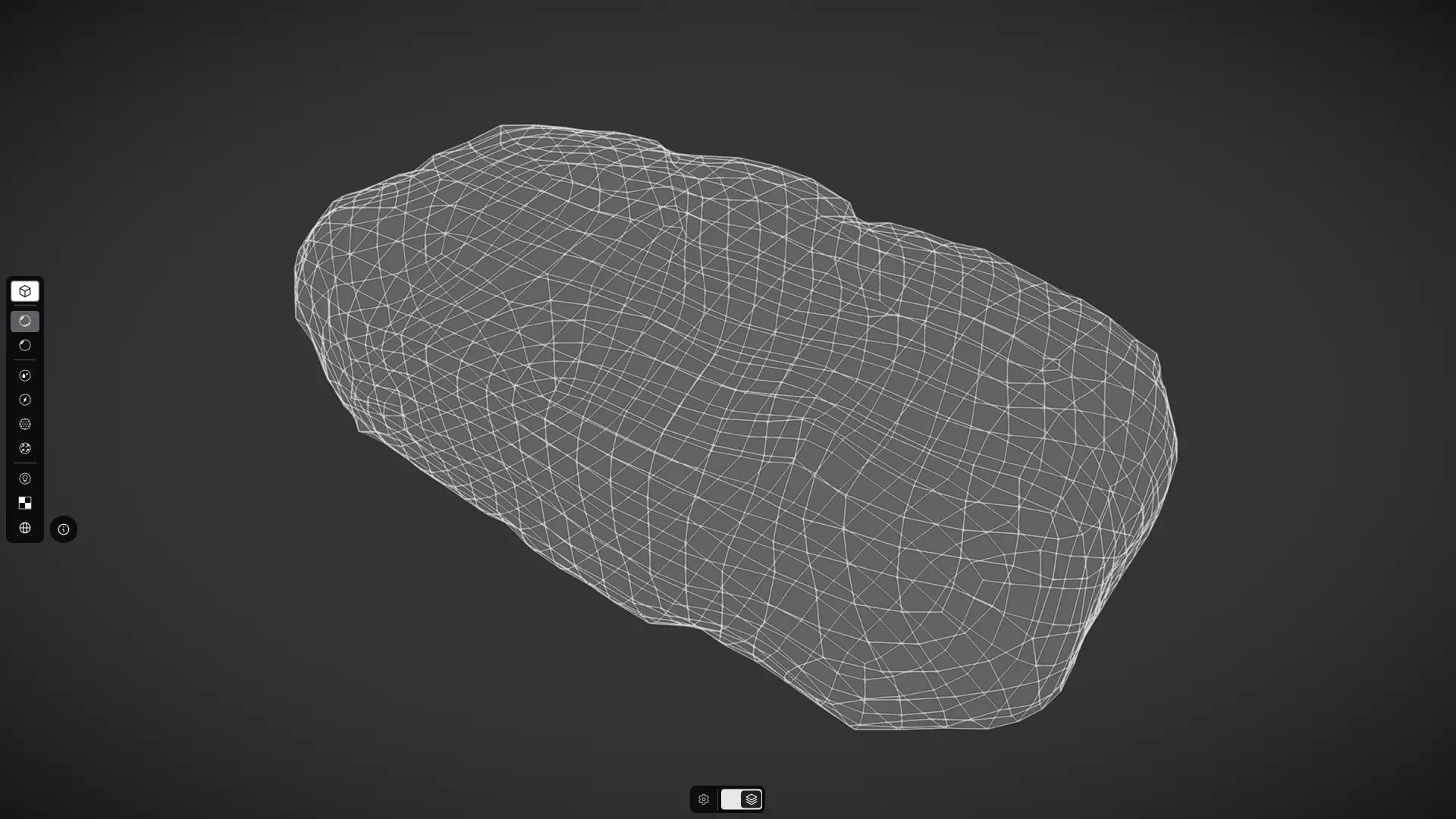The width and height of the screenshot is (1456, 819).
Task: Click the globe environment icon
Action: click(x=25, y=528)
